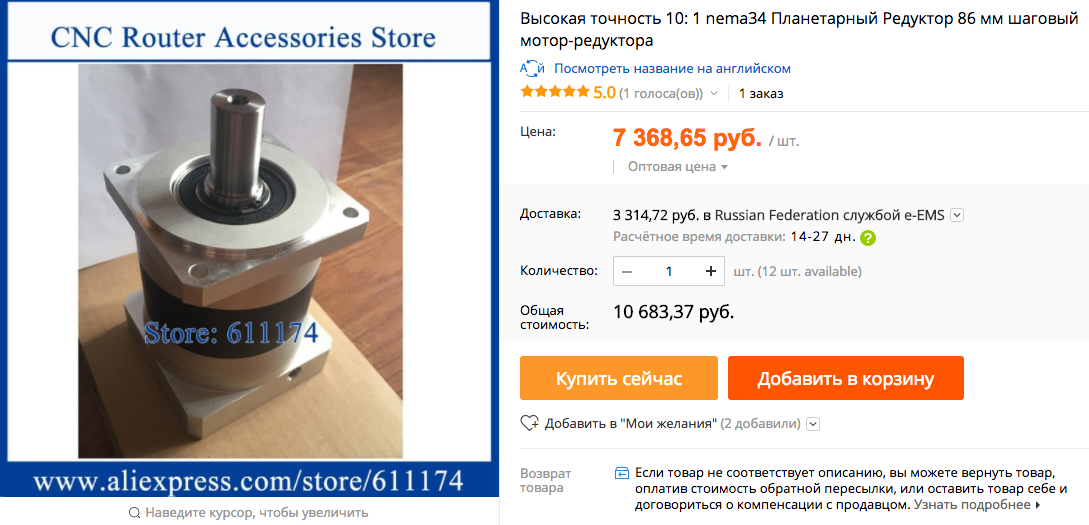
Task: Click the Добавить в "Мои желания" link
Action: (631, 423)
